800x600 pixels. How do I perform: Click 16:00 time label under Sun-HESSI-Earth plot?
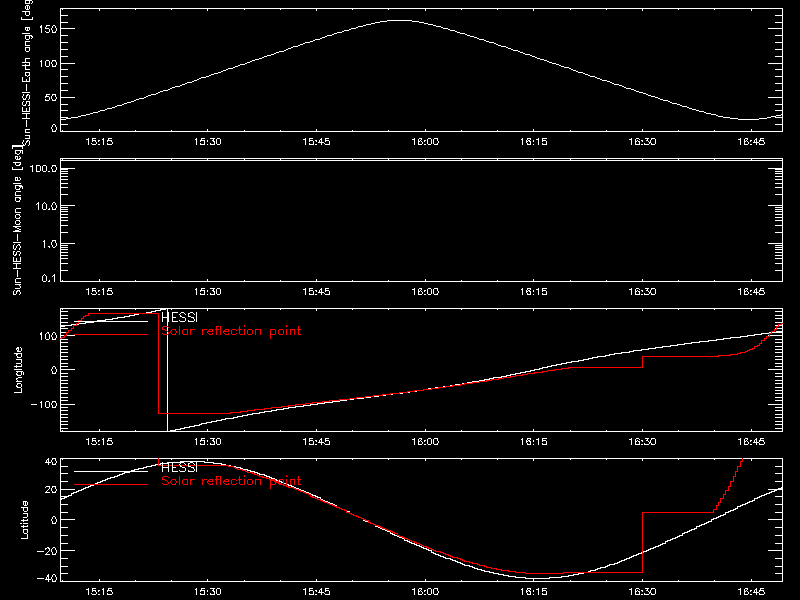(425, 142)
